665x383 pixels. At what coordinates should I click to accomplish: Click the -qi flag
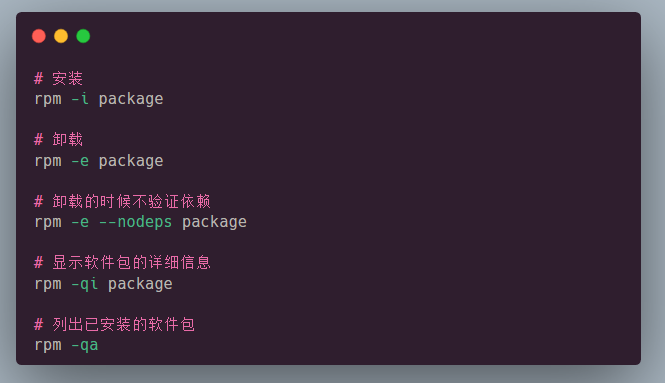pyautogui.click(x=84, y=285)
